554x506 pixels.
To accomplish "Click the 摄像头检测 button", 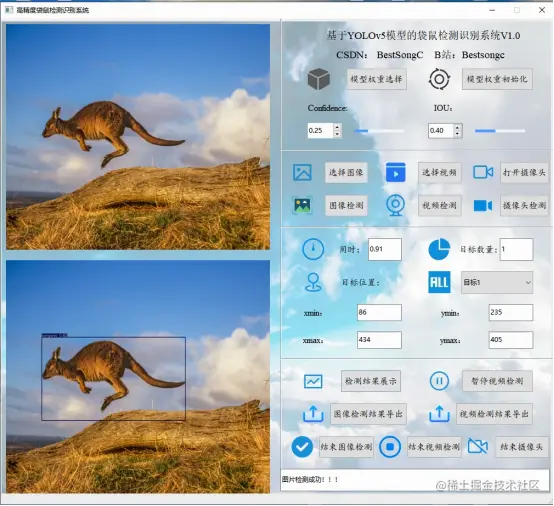I will (524, 205).
